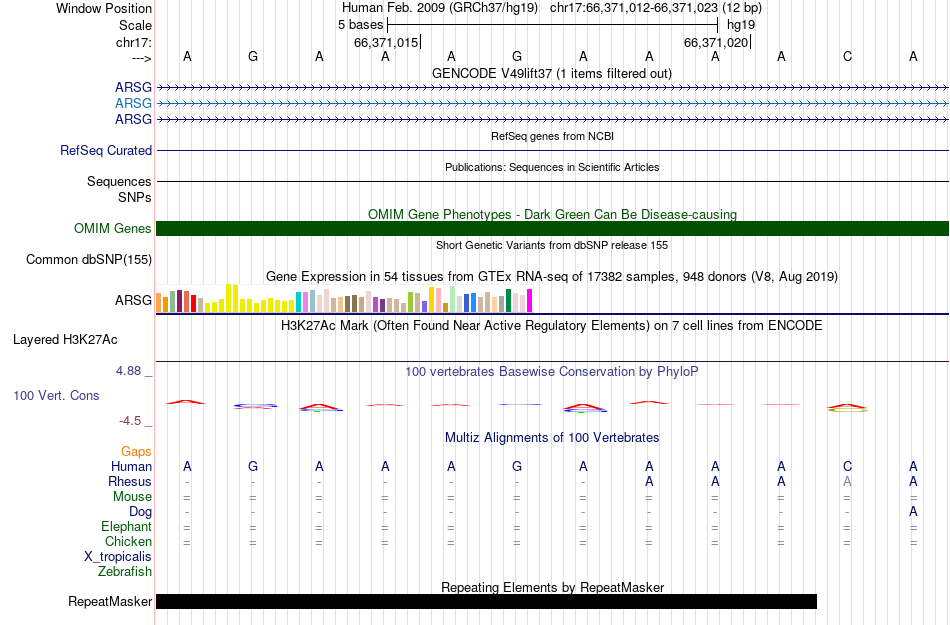This screenshot has width=950, height=625.
Task: Click the X_tropicalis species label
Action: pos(118,557)
